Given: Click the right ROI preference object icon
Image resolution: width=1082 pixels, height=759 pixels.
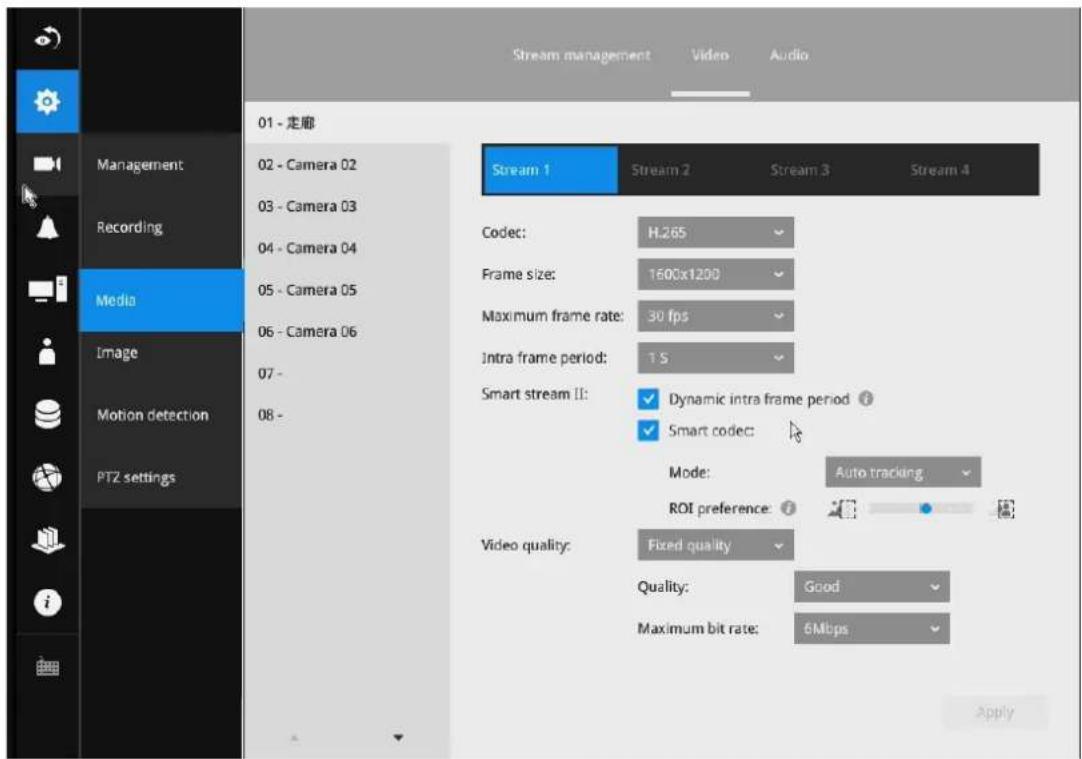Looking at the screenshot, I should (x=1005, y=509).
